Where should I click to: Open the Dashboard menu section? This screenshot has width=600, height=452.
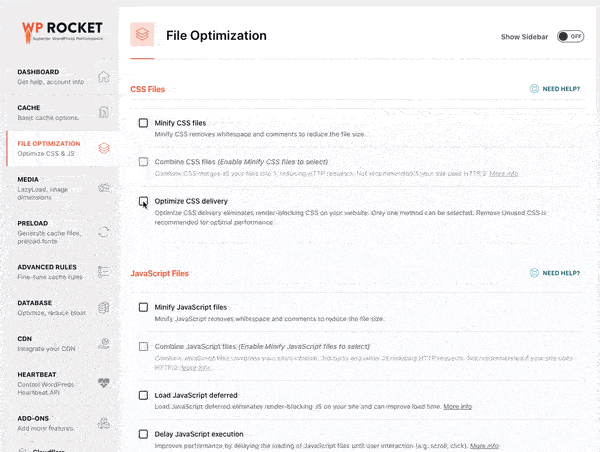(x=50, y=77)
